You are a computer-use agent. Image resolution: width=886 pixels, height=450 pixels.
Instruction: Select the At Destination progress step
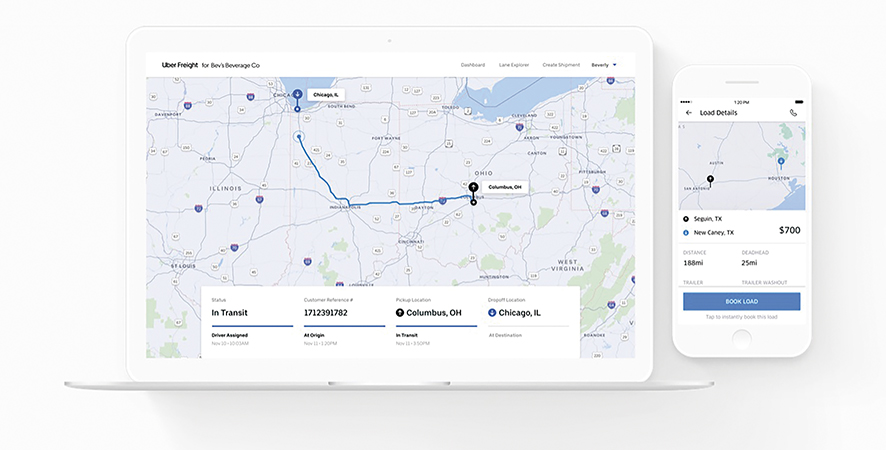pyautogui.click(x=505, y=335)
